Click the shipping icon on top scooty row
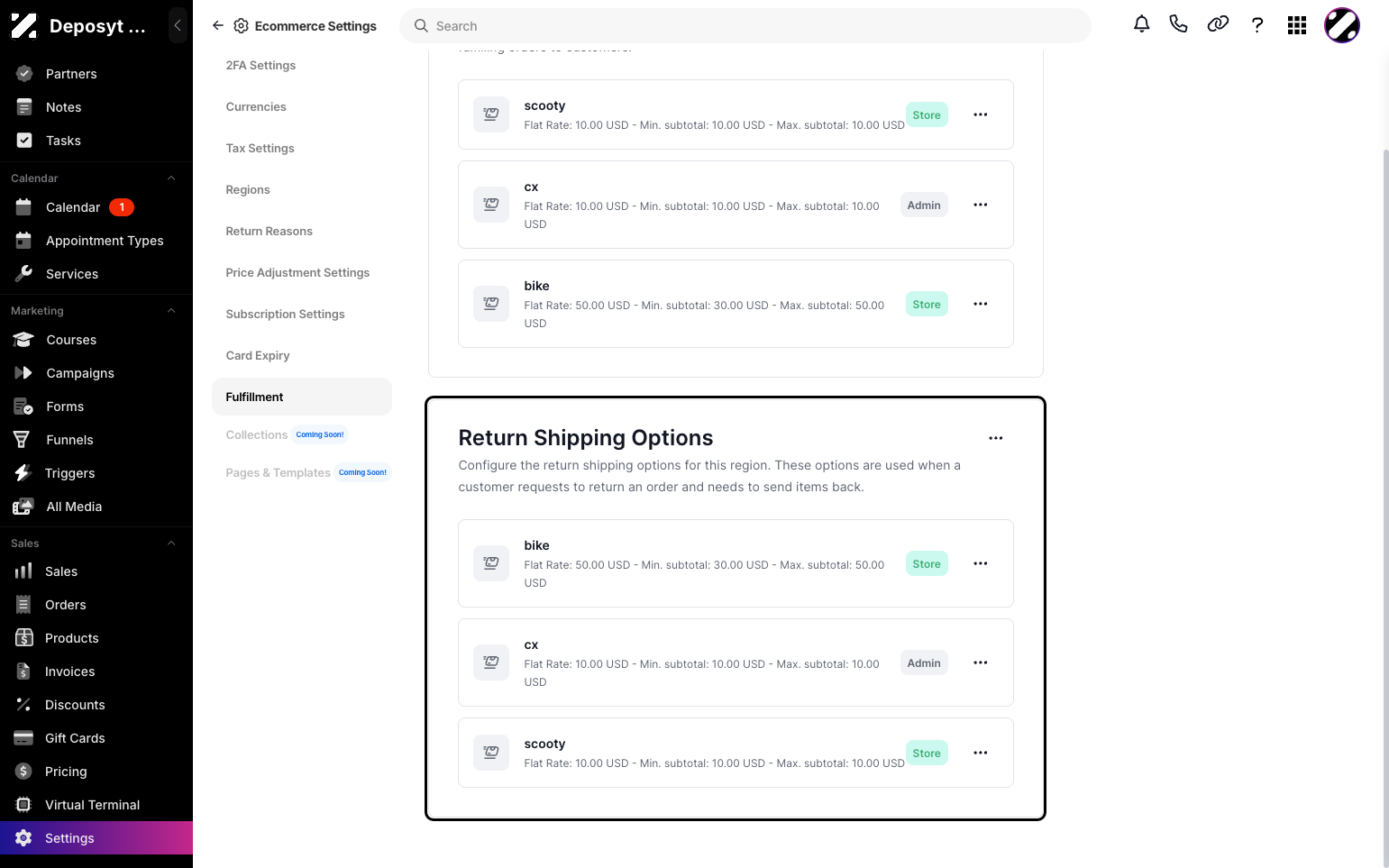The height and width of the screenshot is (868, 1389). click(x=491, y=114)
